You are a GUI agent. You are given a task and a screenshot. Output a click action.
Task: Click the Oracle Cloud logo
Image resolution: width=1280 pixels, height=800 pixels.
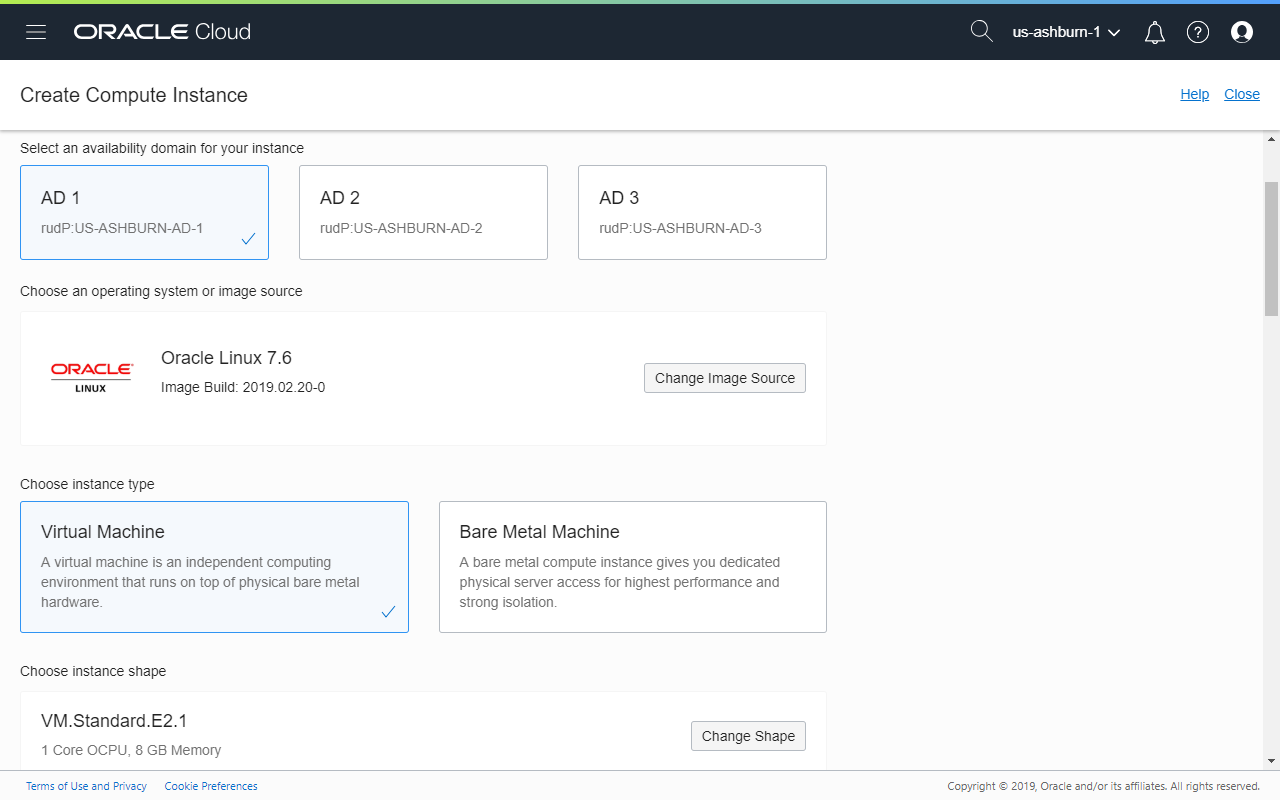tap(161, 31)
